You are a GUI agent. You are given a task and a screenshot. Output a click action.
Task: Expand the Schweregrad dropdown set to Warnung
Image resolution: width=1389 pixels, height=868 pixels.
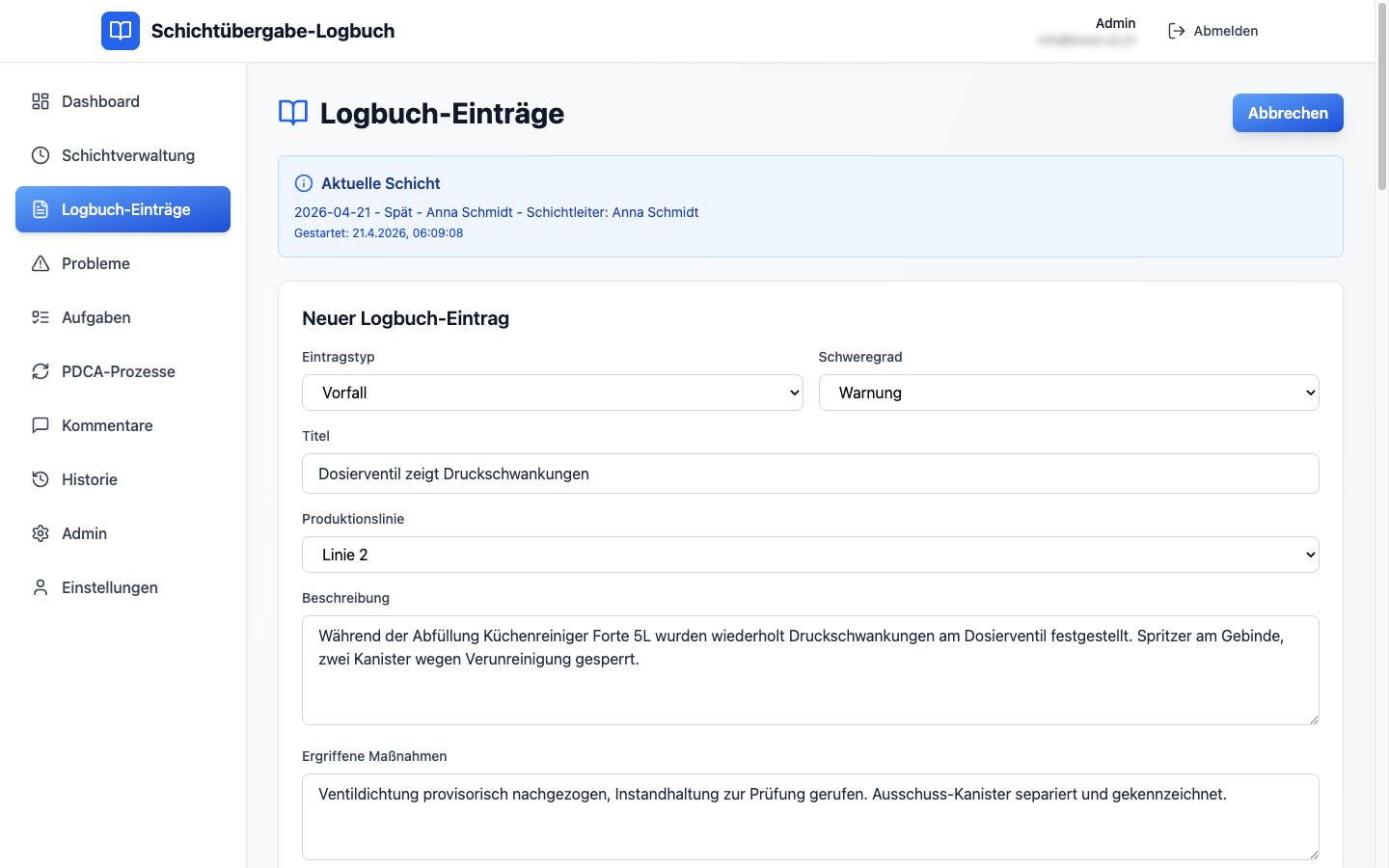click(1068, 393)
